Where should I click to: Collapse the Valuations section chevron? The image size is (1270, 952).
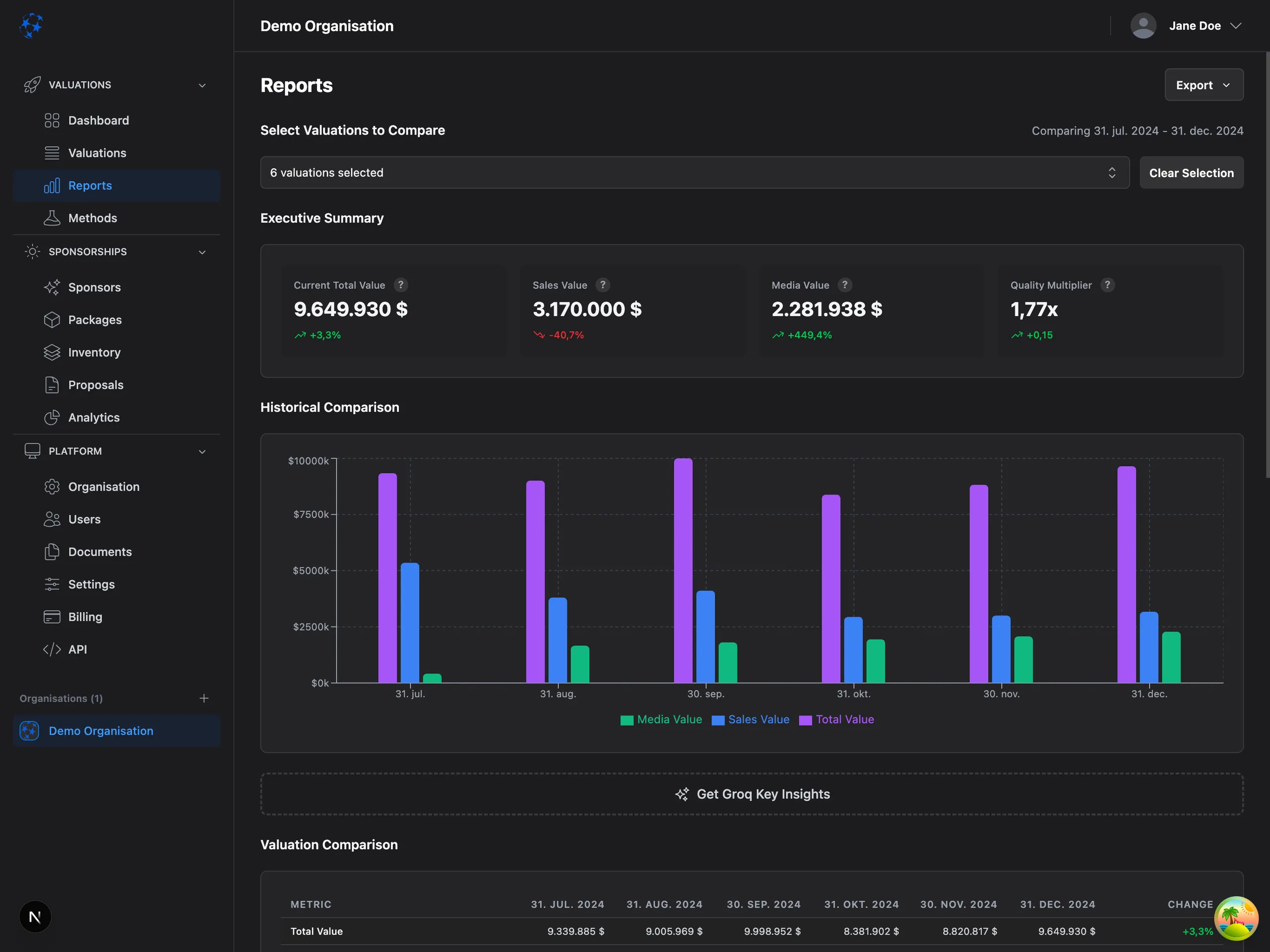click(202, 85)
